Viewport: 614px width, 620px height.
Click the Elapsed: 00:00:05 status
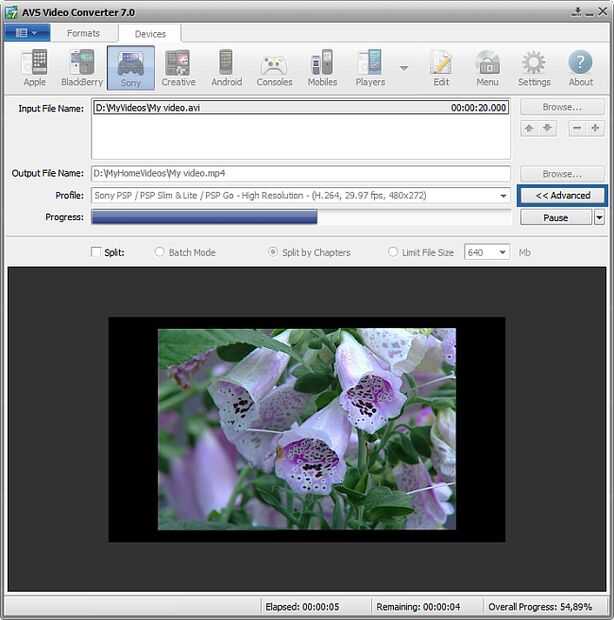302,607
